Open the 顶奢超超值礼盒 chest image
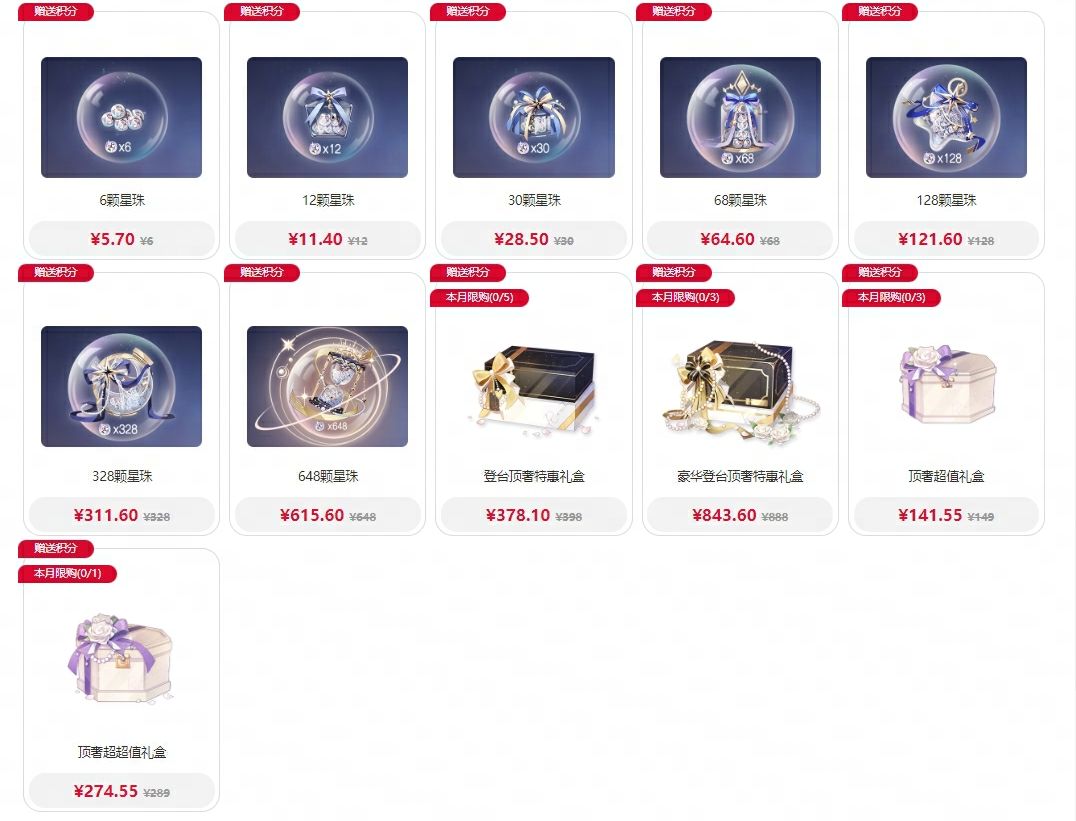Viewport: 1076px width, 821px height. click(x=121, y=658)
